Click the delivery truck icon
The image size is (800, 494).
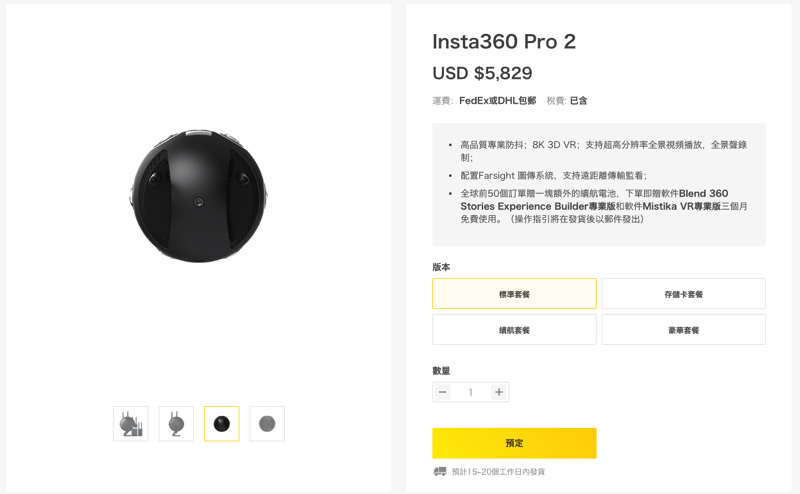click(x=440, y=472)
